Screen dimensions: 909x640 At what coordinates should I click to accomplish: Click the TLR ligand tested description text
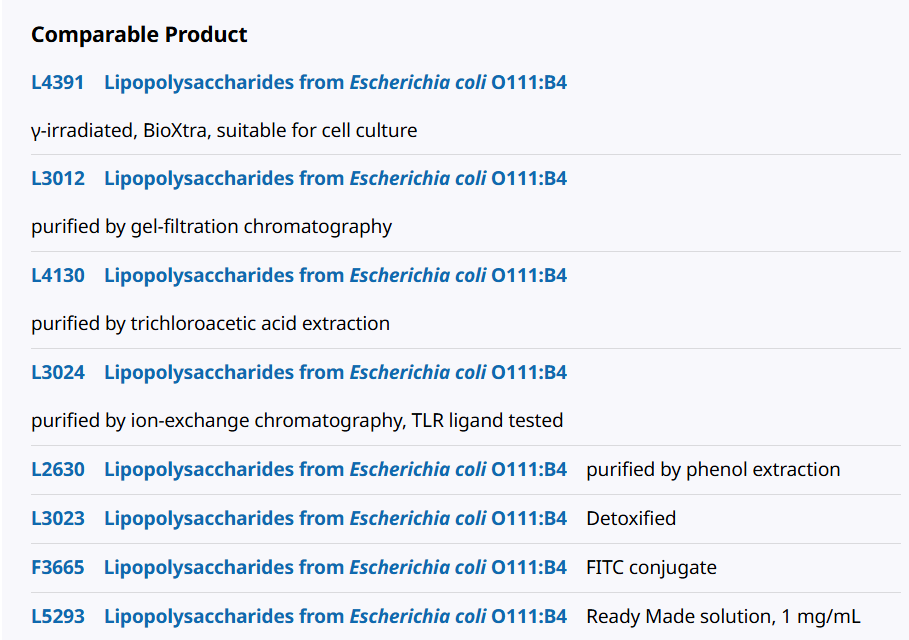(297, 420)
